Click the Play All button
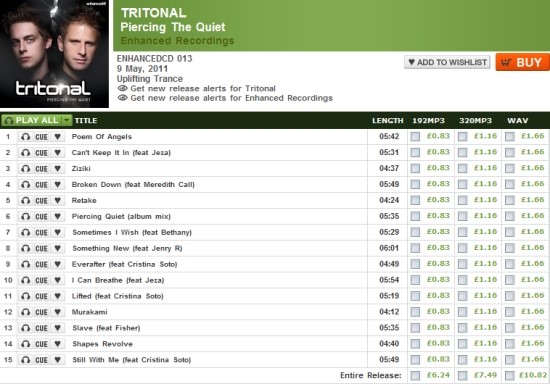Image resolution: width=550 pixels, height=384 pixels. coord(32,121)
